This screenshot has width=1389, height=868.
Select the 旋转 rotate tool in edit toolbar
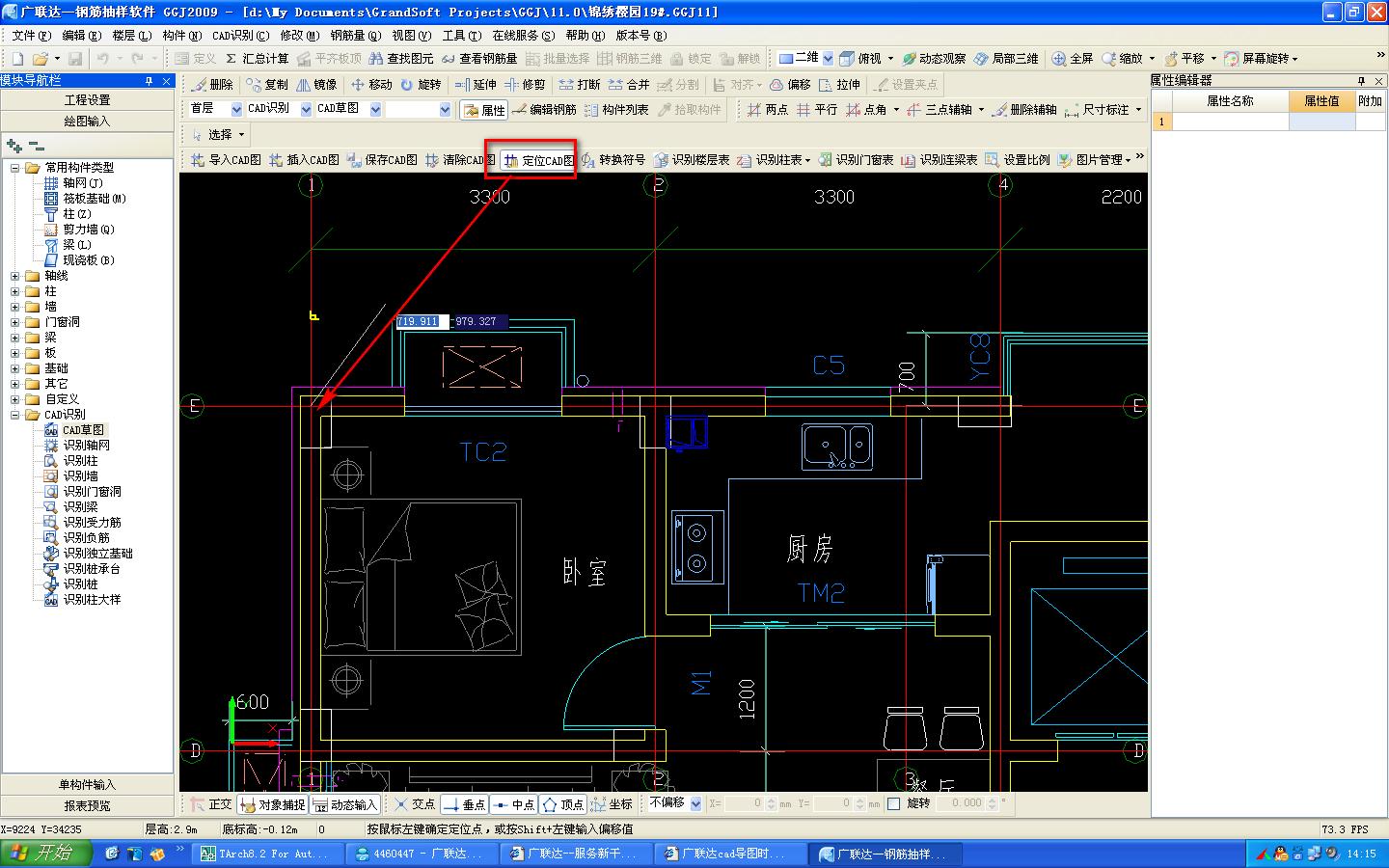point(421,85)
